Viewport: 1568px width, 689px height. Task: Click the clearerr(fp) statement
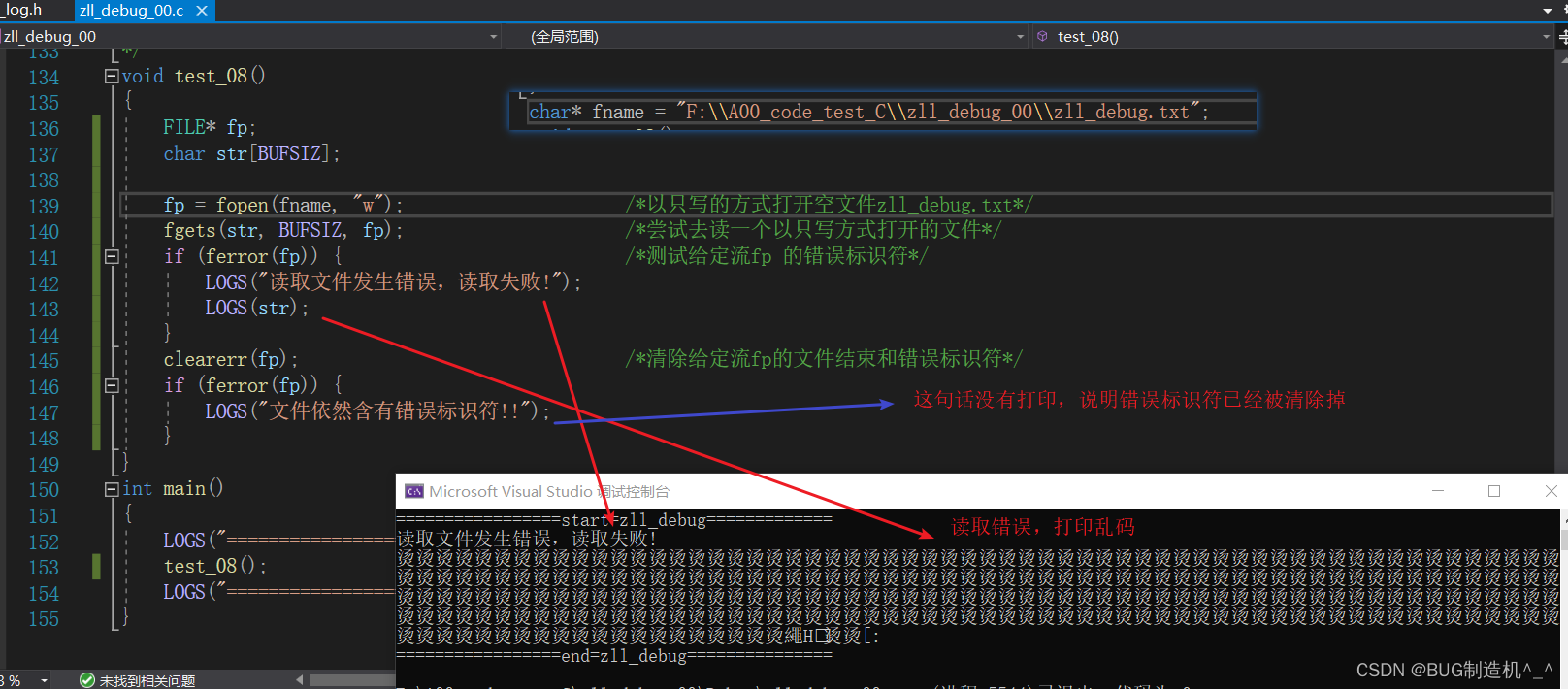click(x=231, y=359)
